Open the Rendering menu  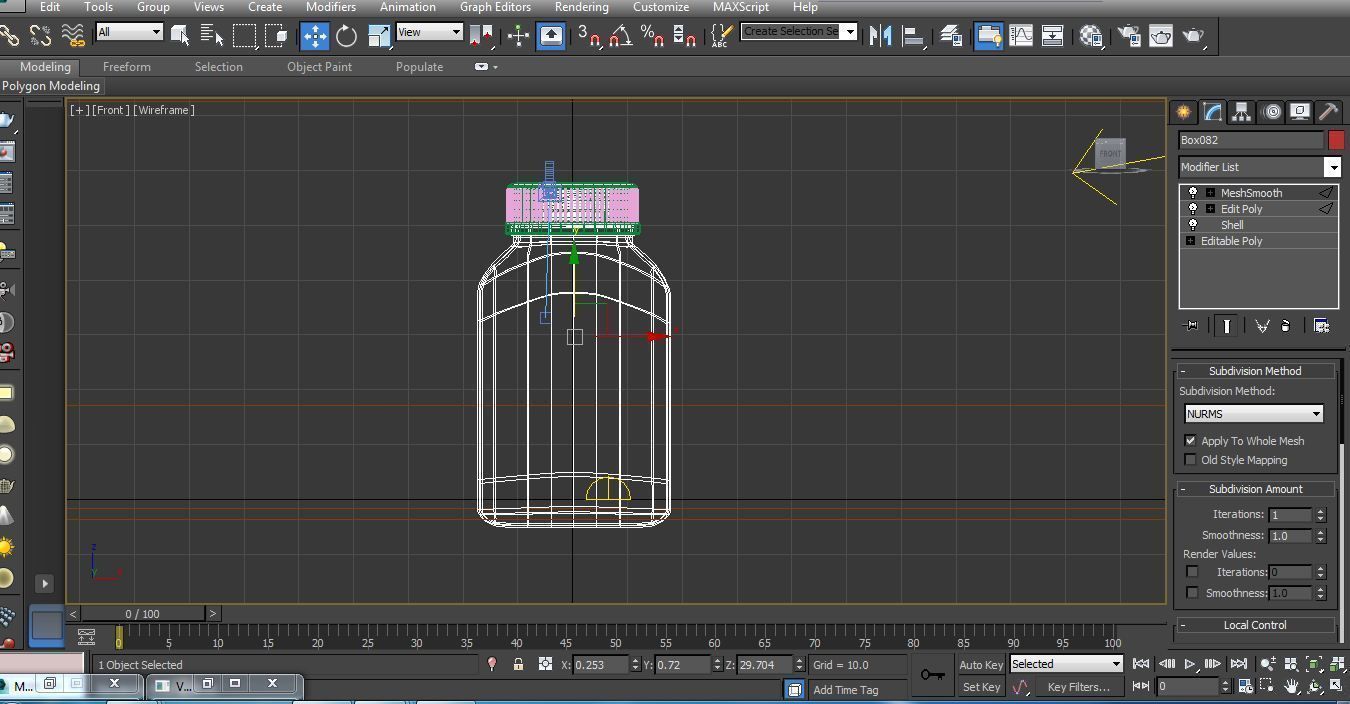581,7
